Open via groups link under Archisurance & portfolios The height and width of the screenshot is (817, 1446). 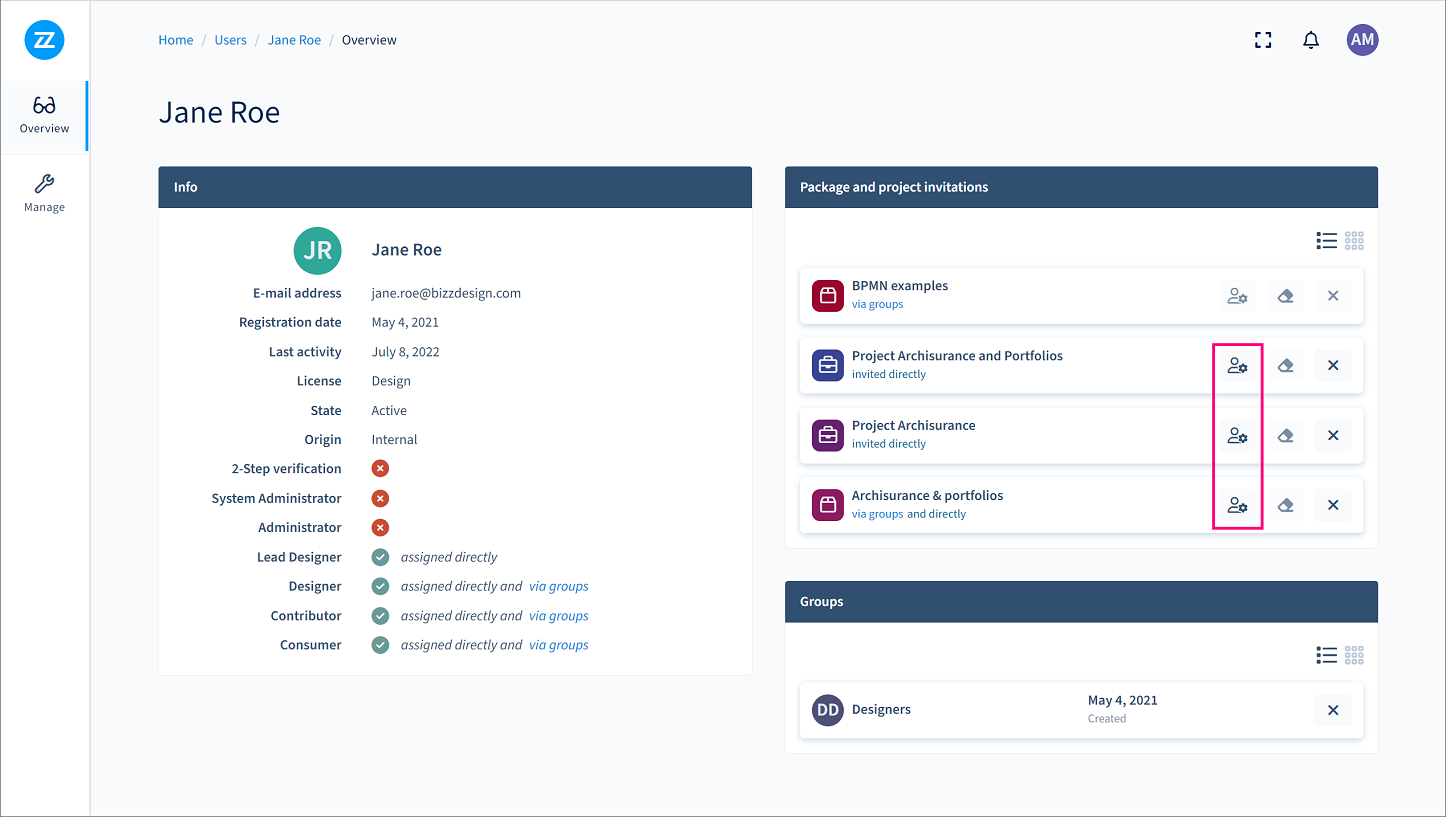click(x=877, y=514)
